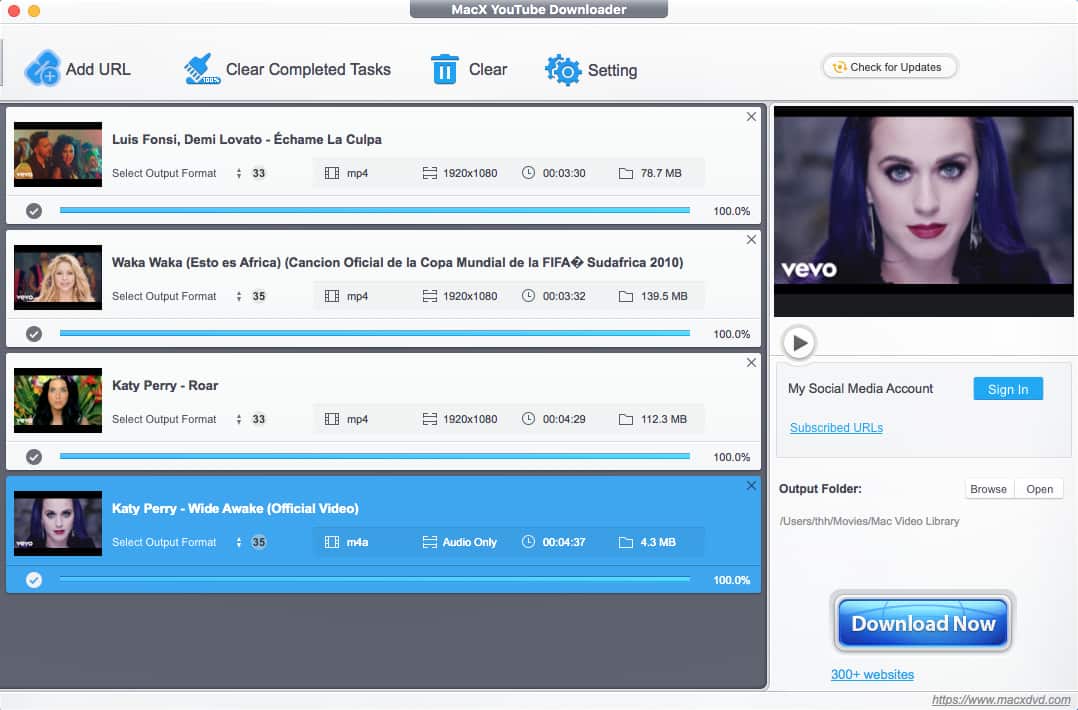Click the Clear Completed Tasks broom icon

click(x=195, y=66)
